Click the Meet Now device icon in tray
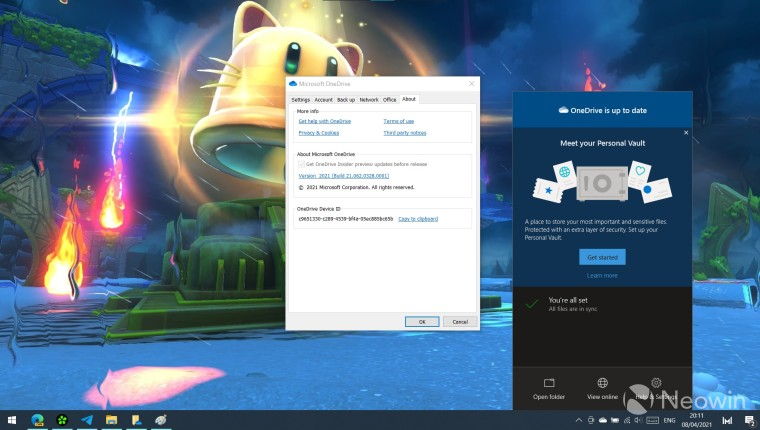 [x=591, y=420]
